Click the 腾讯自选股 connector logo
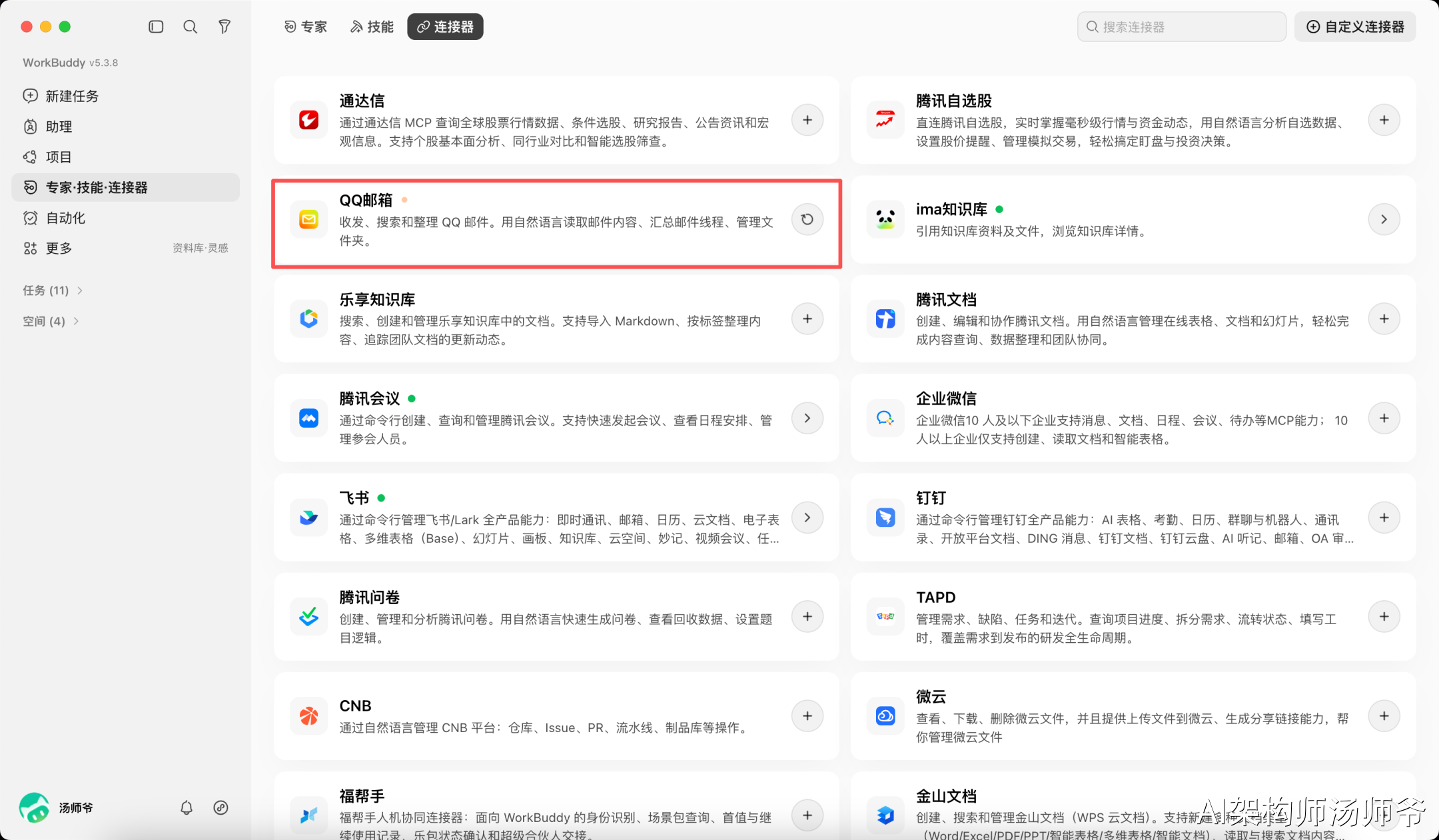The height and width of the screenshot is (840, 1439). click(x=885, y=120)
